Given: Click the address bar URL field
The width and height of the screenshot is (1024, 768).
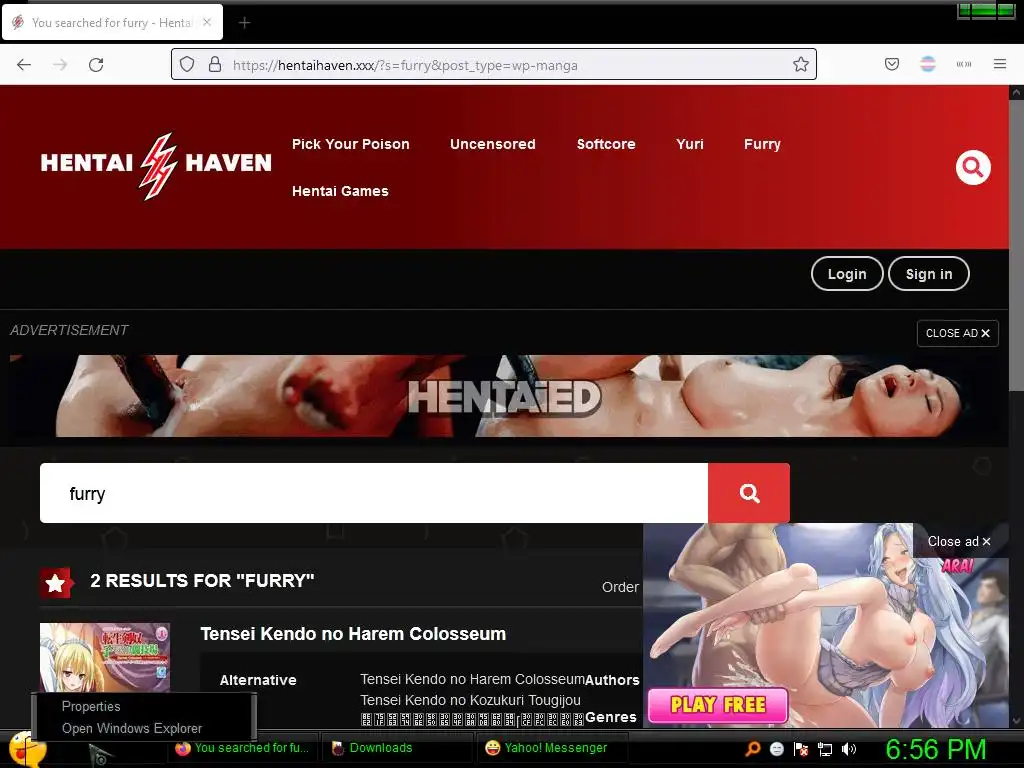Looking at the screenshot, I should pyautogui.click(x=496, y=65).
